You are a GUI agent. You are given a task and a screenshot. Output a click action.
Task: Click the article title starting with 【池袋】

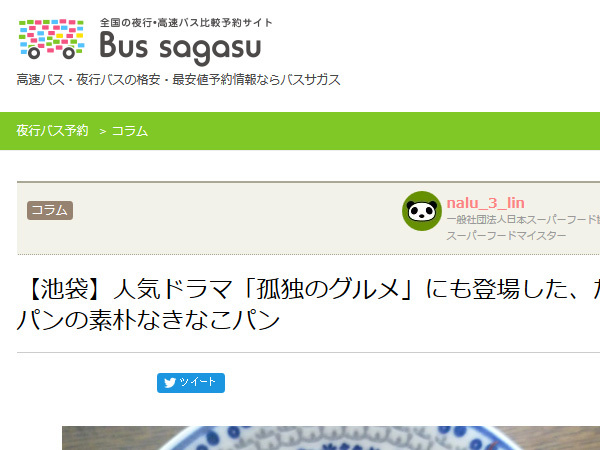coord(308,289)
